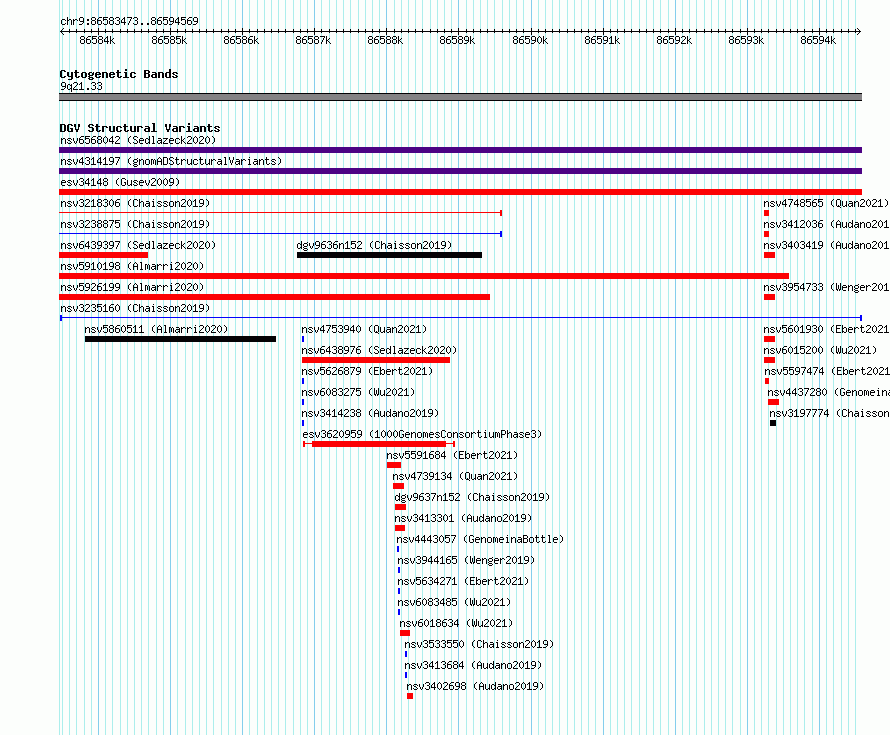Click the nsv6438976 (Sedlazeck2020) red bar
890x735 pixels.
point(376,360)
